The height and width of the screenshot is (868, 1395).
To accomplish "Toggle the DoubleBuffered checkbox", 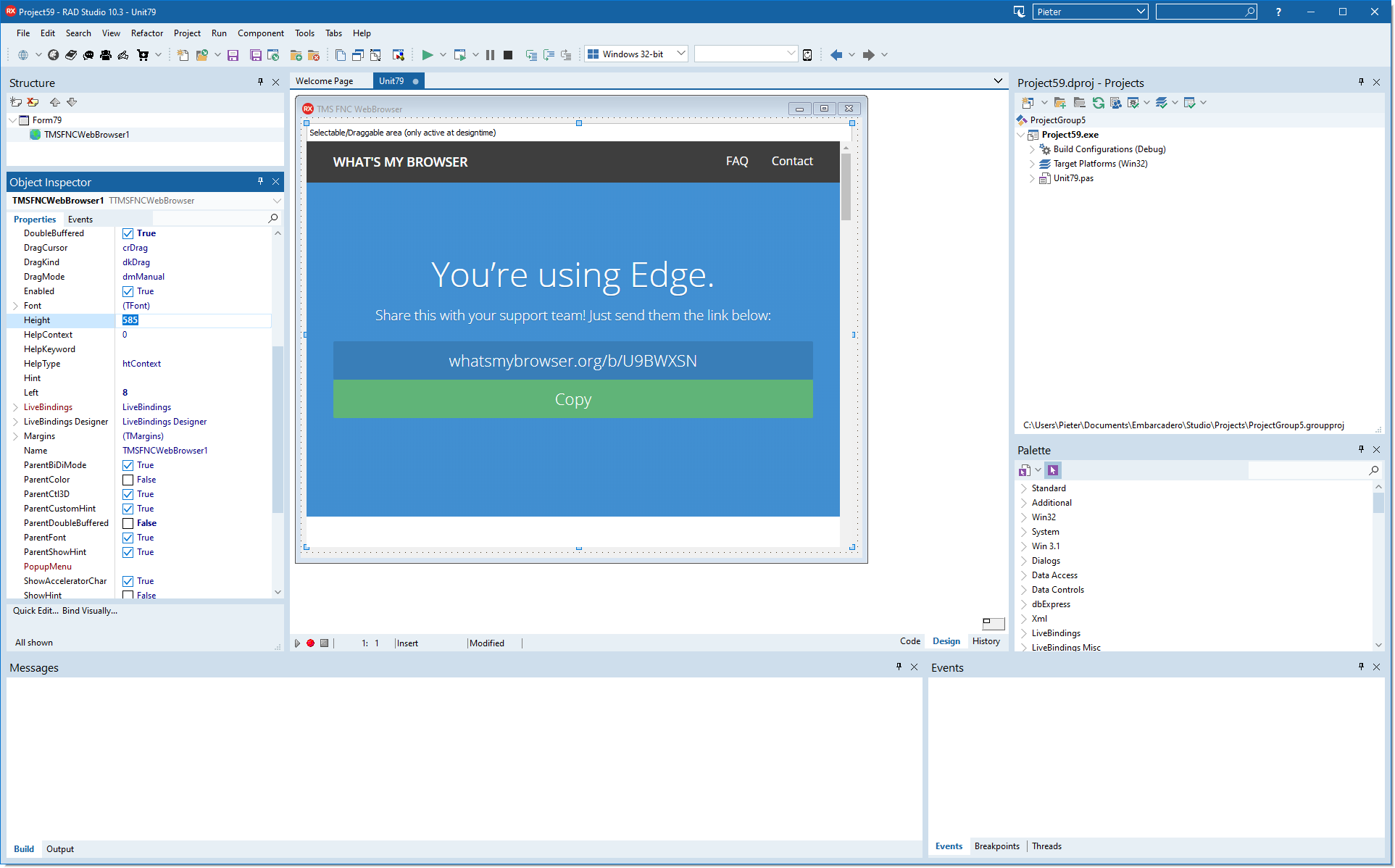I will 128,233.
